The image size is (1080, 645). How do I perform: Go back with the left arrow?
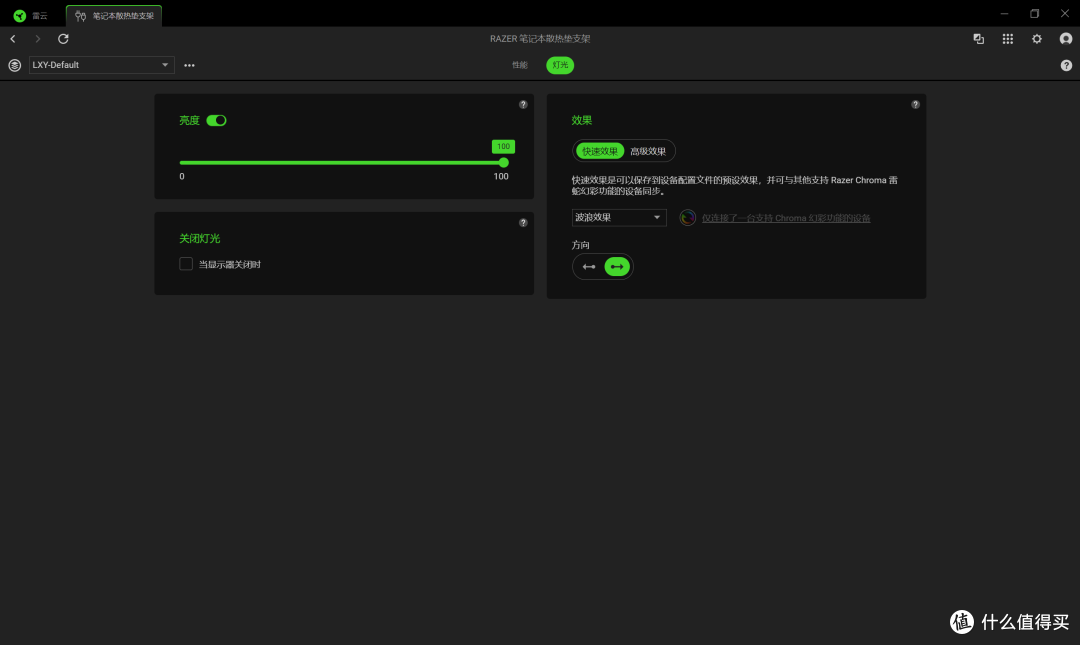(x=13, y=39)
